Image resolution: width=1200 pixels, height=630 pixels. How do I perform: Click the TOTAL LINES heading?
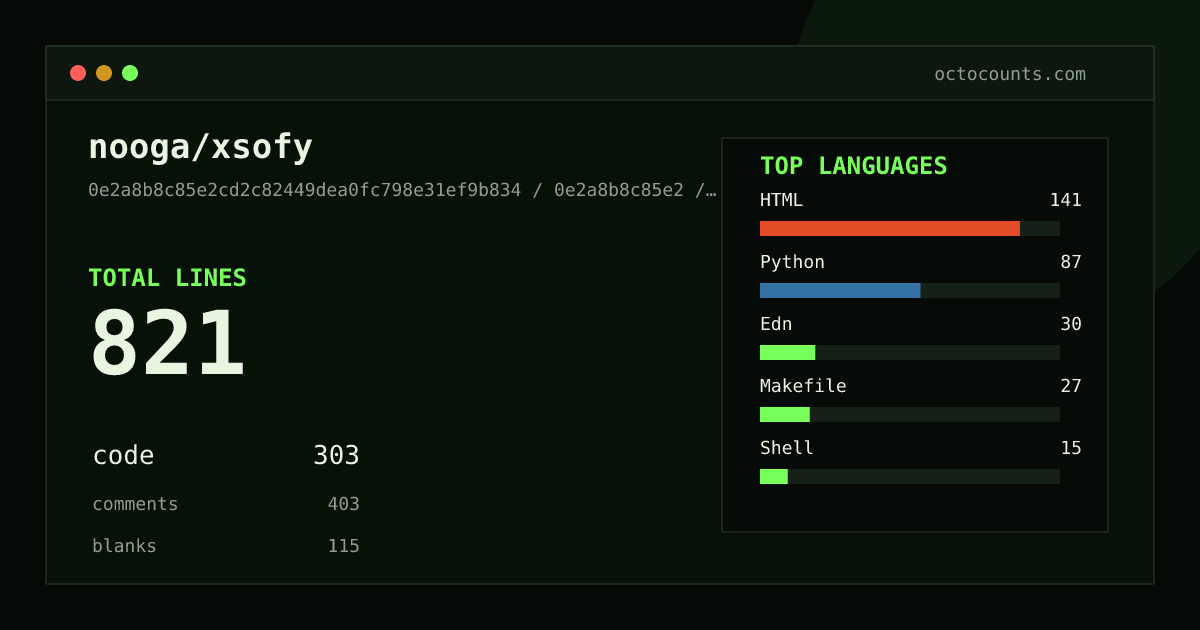(x=167, y=278)
